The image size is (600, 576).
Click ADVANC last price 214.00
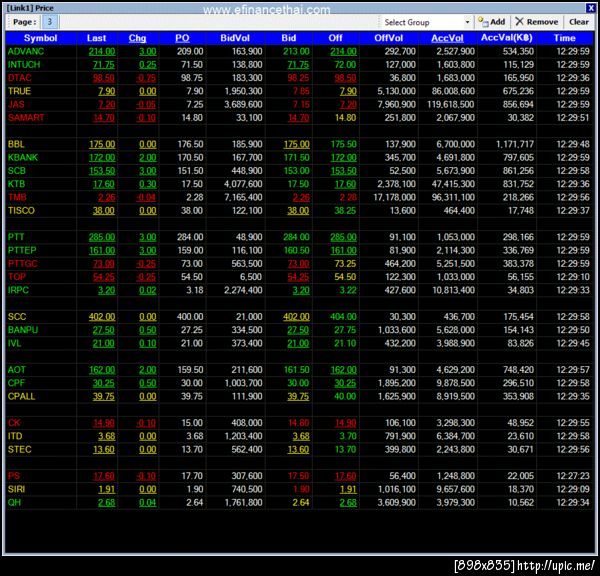pos(102,51)
